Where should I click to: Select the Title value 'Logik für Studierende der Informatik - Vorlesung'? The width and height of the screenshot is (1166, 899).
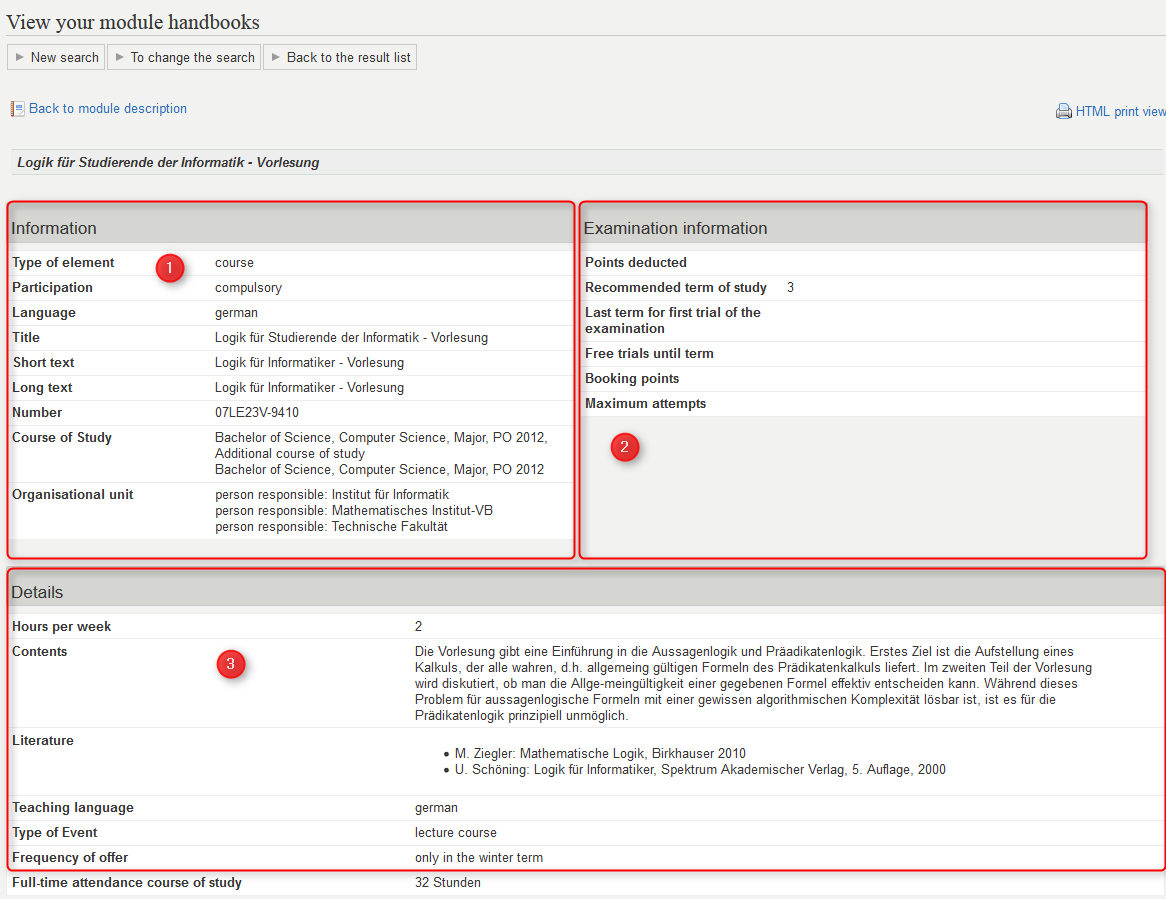pos(352,338)
